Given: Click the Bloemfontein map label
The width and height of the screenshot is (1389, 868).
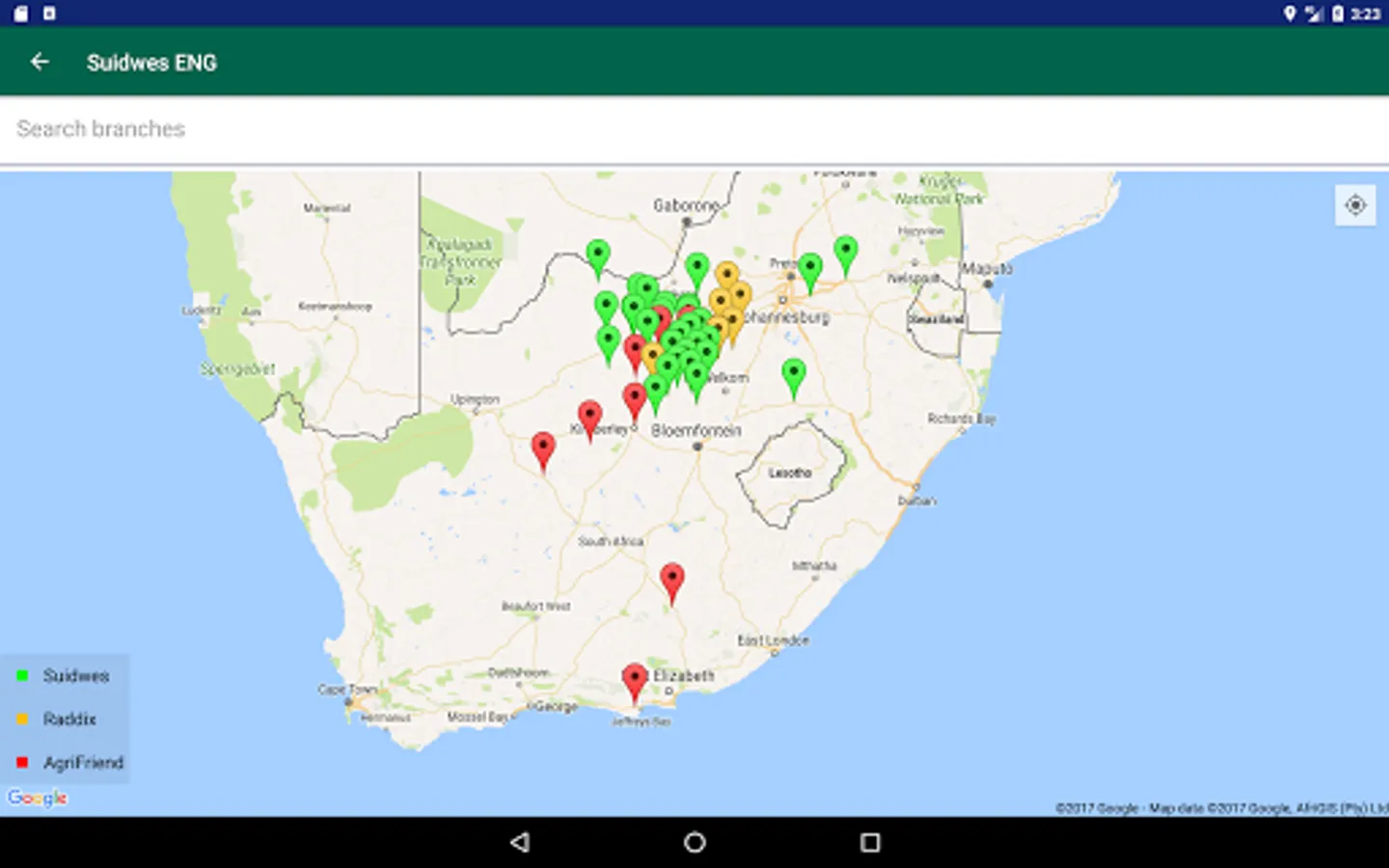Looking at the screenshot, I should tap(696, 430).
